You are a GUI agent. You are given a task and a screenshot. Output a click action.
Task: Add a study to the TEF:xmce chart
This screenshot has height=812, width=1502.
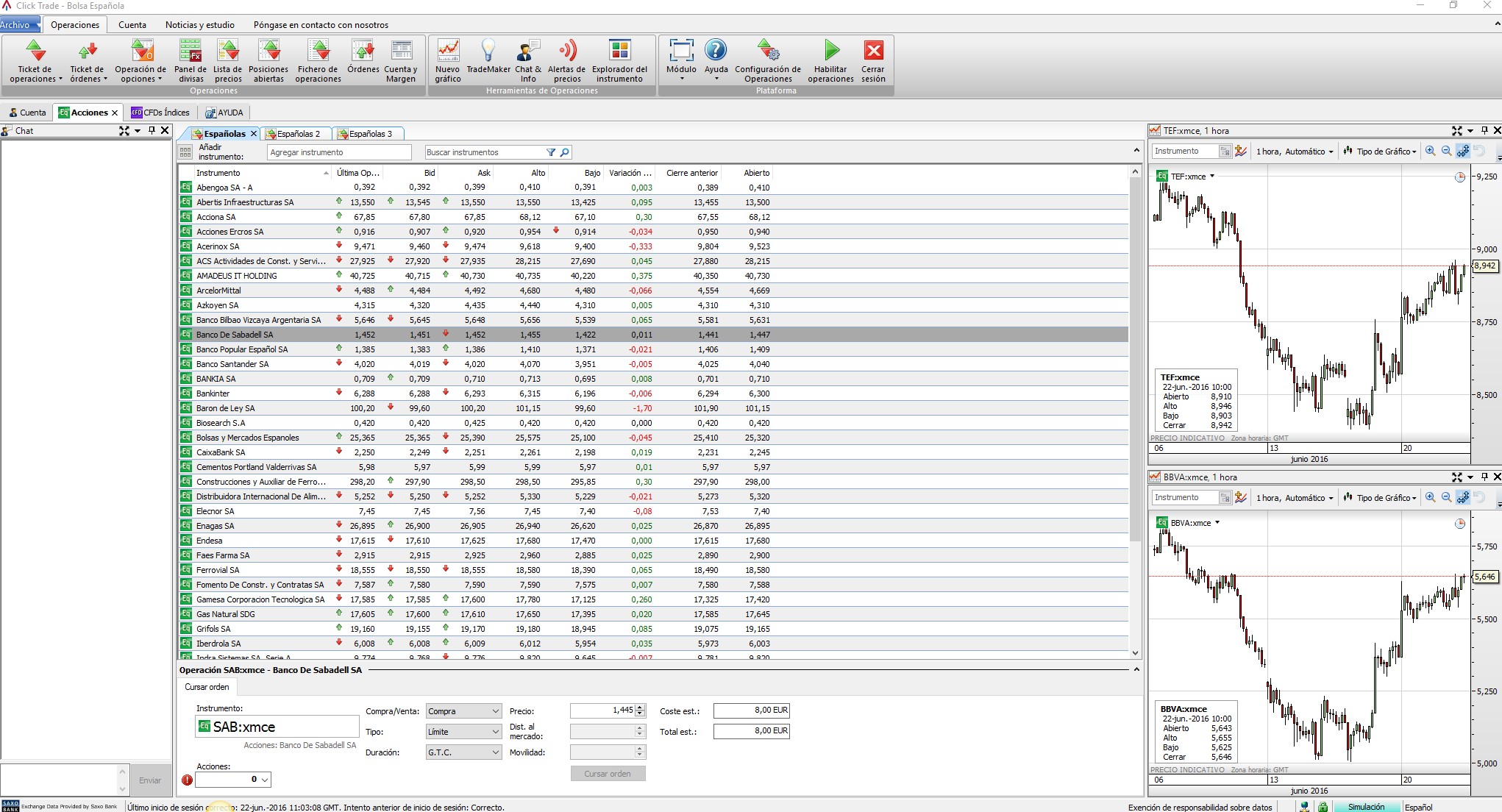tap(1242, 151)
